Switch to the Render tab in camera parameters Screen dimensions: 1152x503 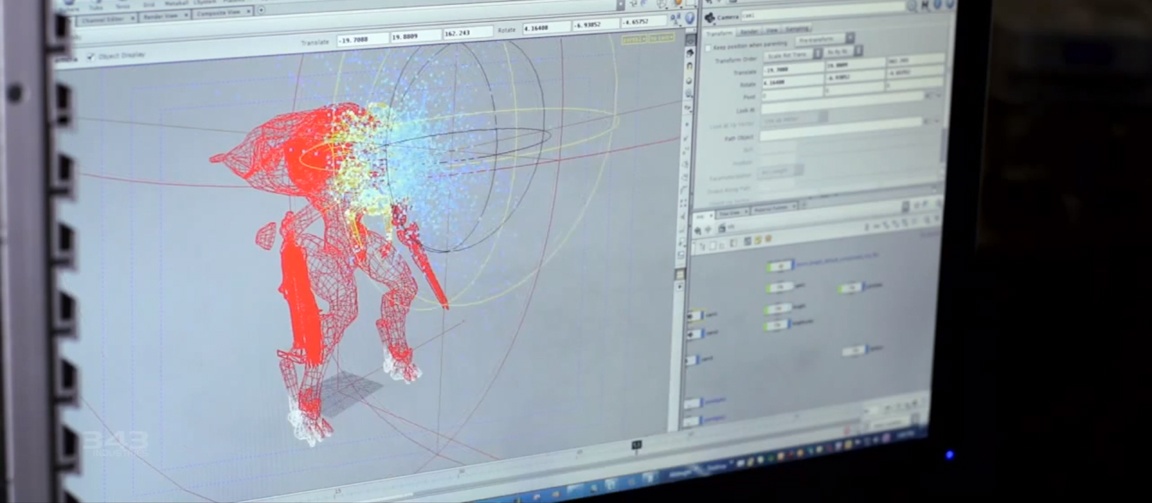(747, 31)
